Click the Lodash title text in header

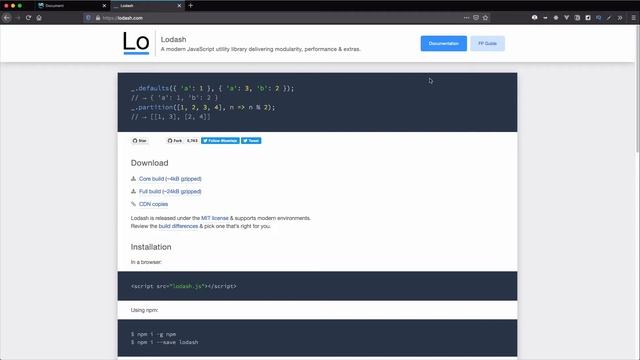point(173,39)
